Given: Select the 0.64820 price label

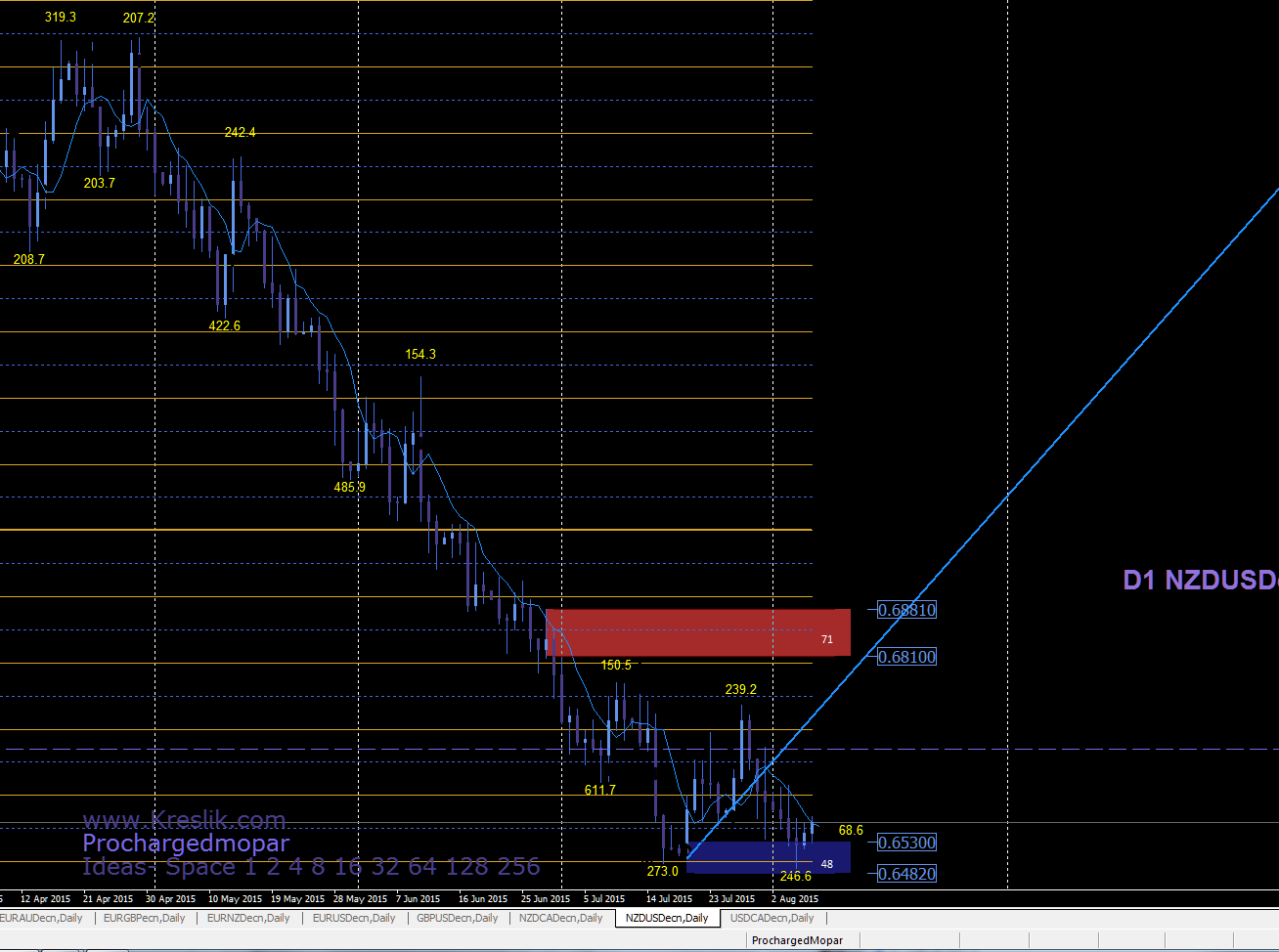Looking at the screenshot, I should pyautogui.click(x=906, y=874).
